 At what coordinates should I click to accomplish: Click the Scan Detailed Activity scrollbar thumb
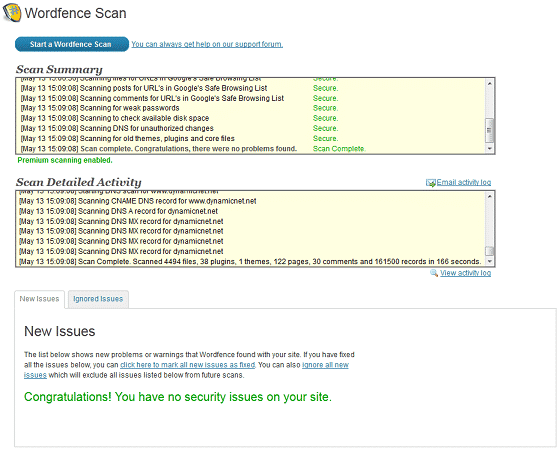point(490,251)
